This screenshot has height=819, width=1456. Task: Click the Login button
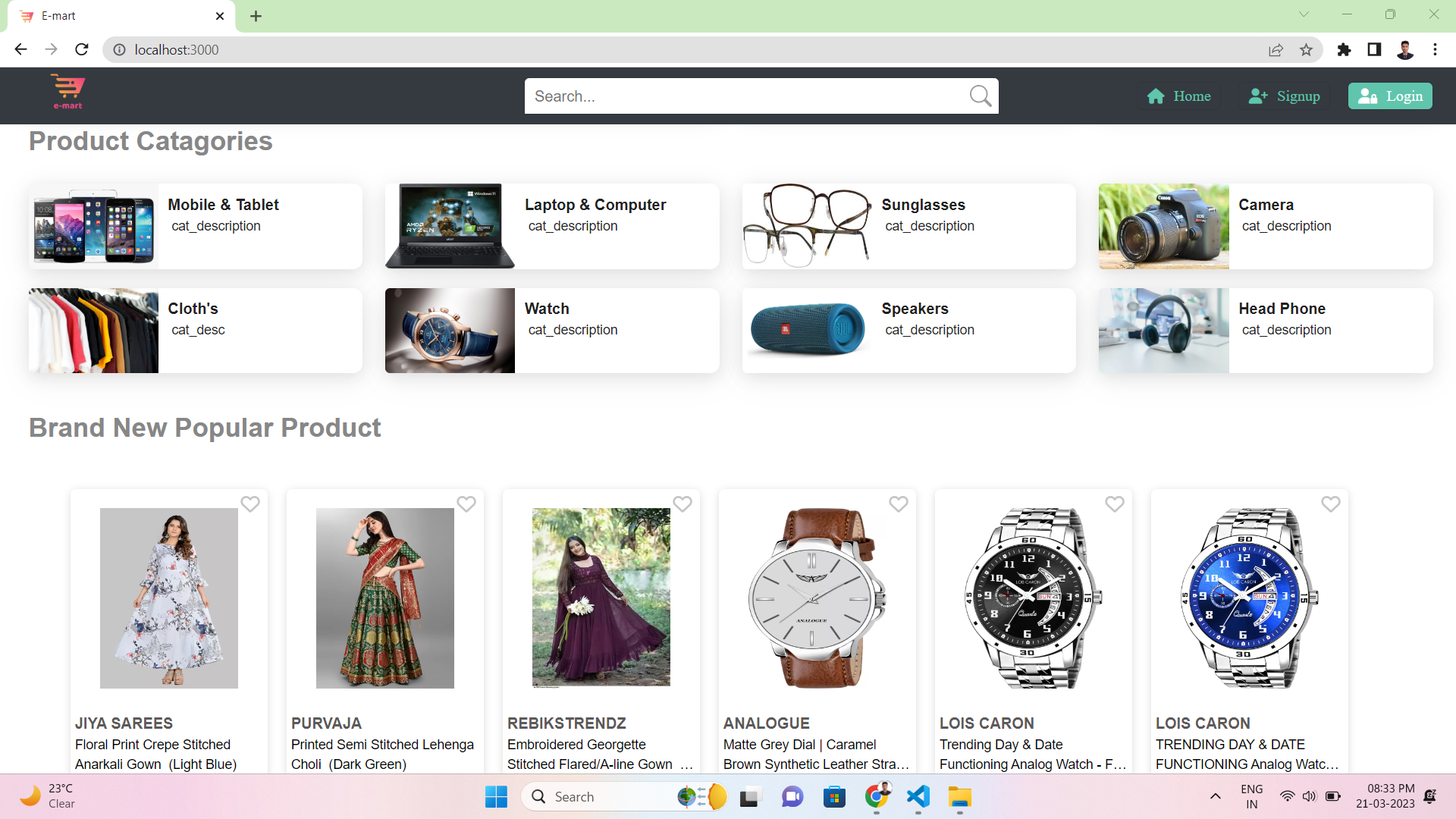(1390, 96)
